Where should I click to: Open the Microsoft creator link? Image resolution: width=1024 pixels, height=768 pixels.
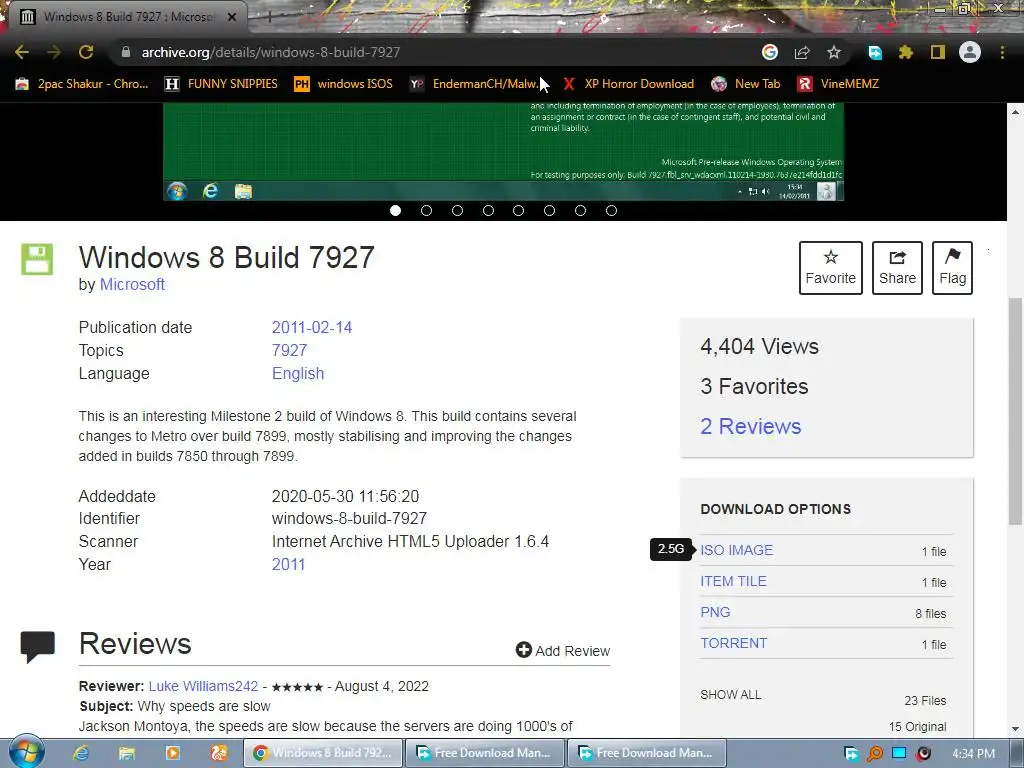pyautogui.click(x=132, y=285)
